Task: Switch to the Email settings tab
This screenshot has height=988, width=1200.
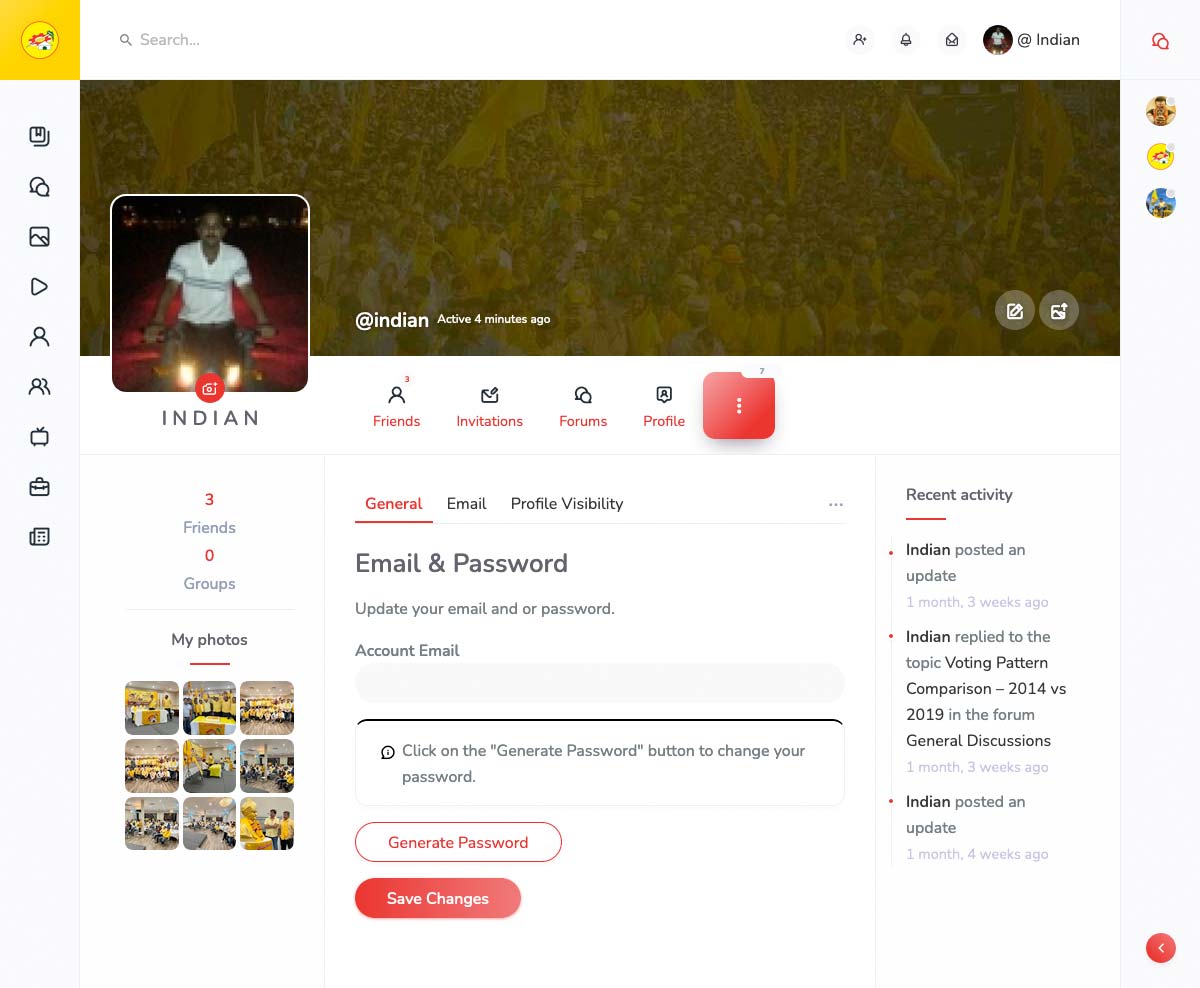Action: tap(466, 503)
